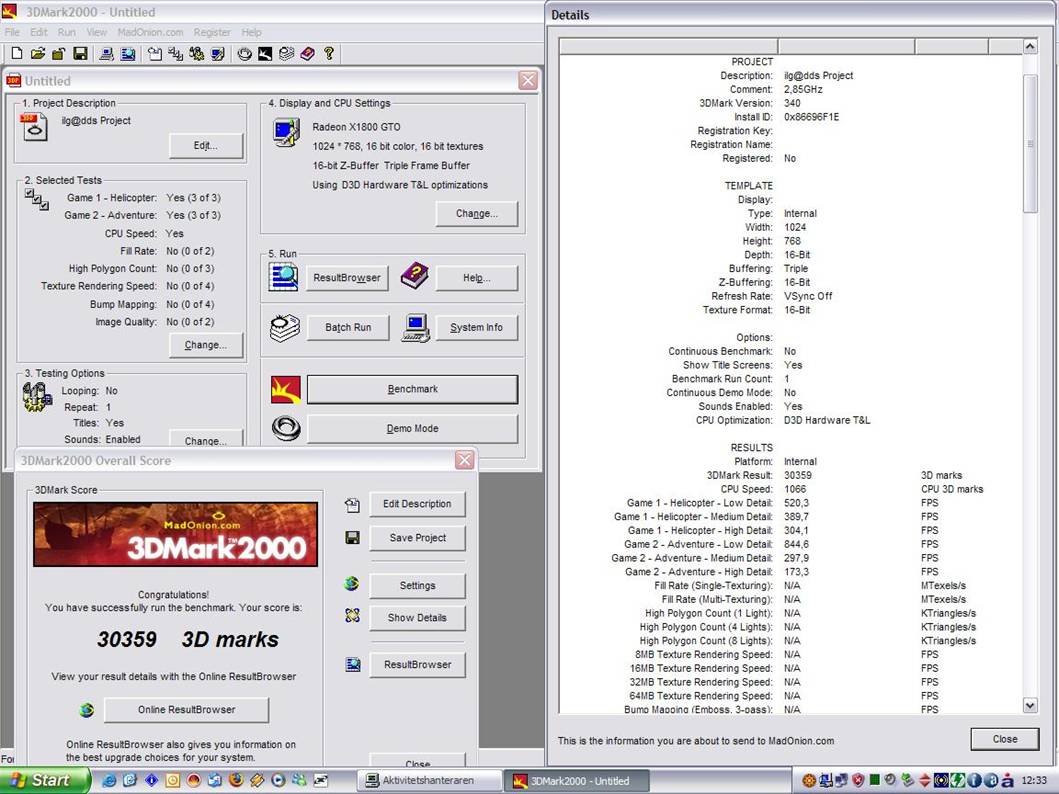The width and height of the screenshot is (1059, 794).
Task: Click the Close project toolbar icon
Action: (x=59, y=53)
